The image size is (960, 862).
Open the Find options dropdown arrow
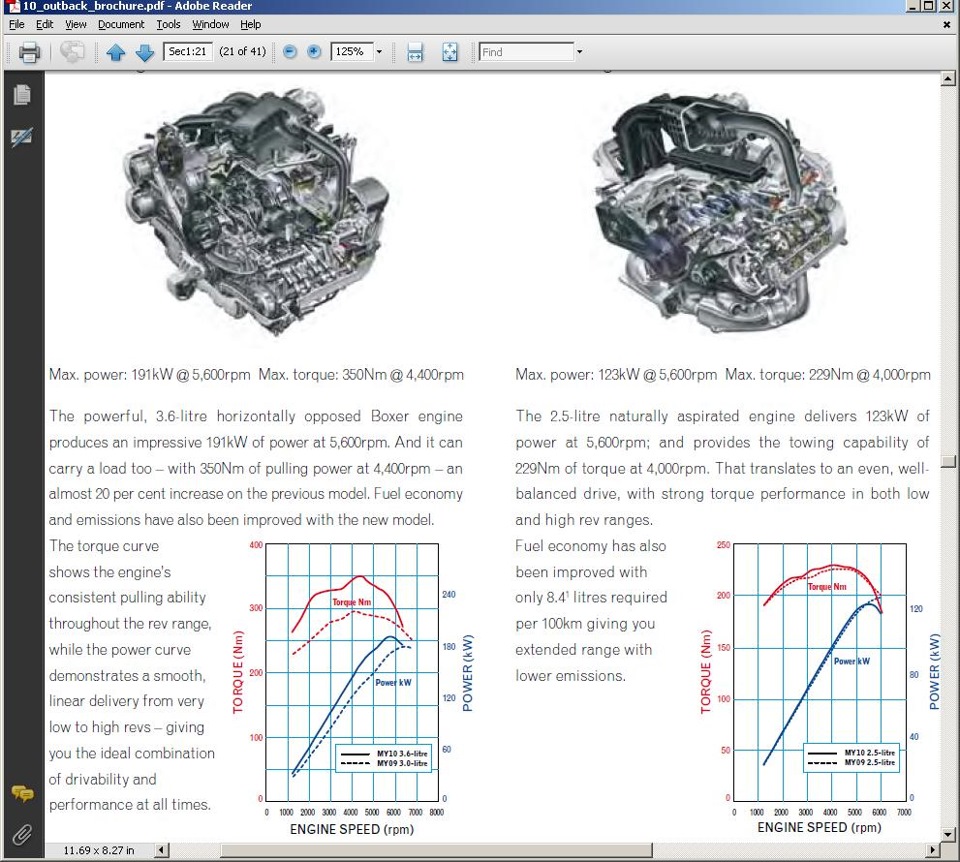tap(579, 52)
